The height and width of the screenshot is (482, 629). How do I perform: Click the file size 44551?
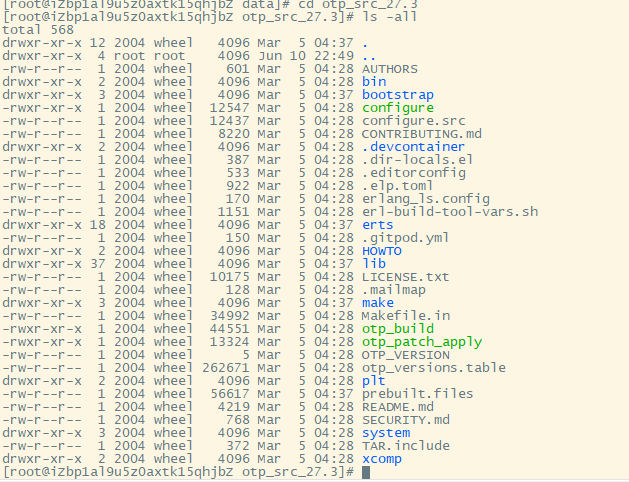[x=229, y=329]
